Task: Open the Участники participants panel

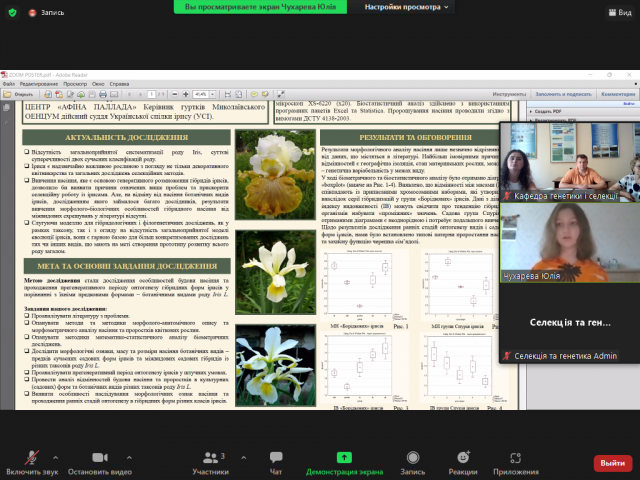Action: [x=211, y=463]
